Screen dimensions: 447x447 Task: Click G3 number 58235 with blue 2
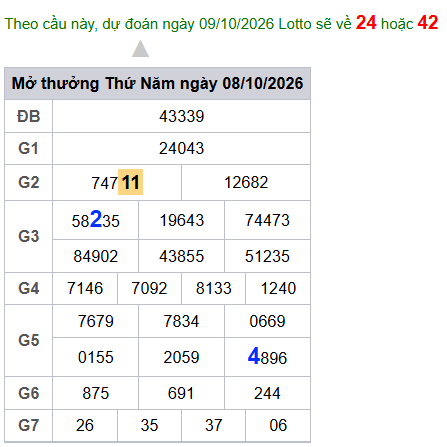pyautogui.click(x=95, y=220)
